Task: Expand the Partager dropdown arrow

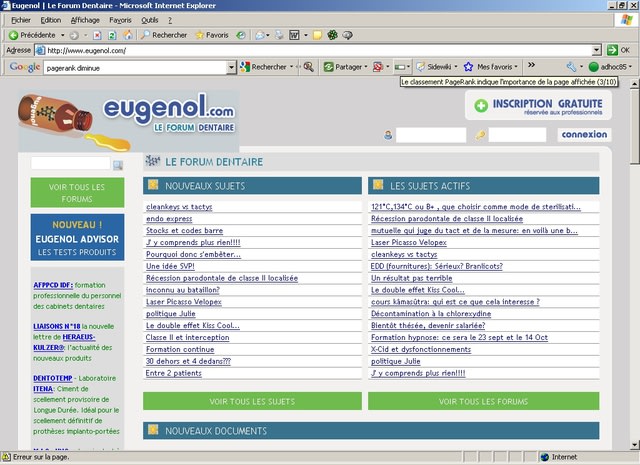Action: [366, 67]
